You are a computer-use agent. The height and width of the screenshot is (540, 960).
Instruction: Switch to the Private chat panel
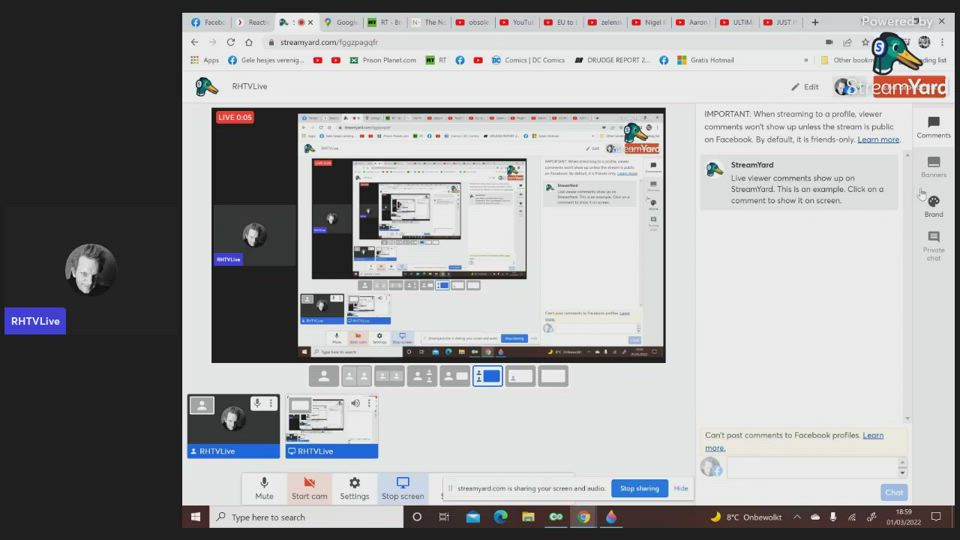tap(933, 244)
